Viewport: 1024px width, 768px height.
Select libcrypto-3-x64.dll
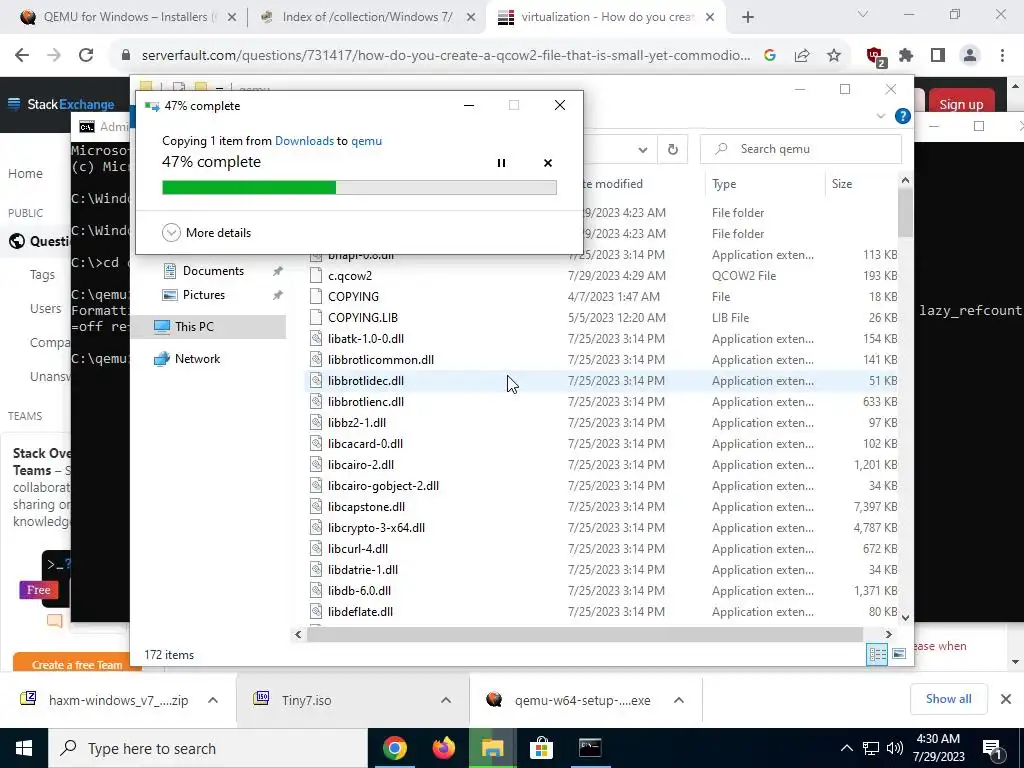(376, 527)
